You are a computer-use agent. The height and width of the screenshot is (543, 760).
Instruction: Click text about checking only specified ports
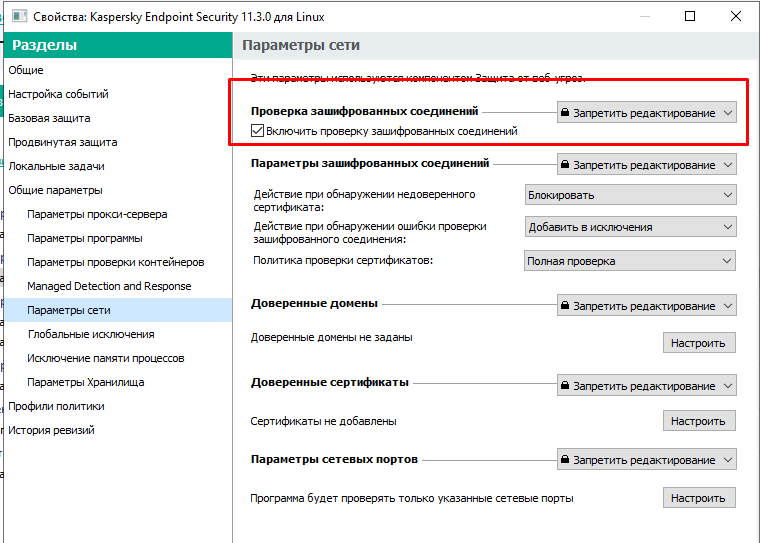point(412,498)
